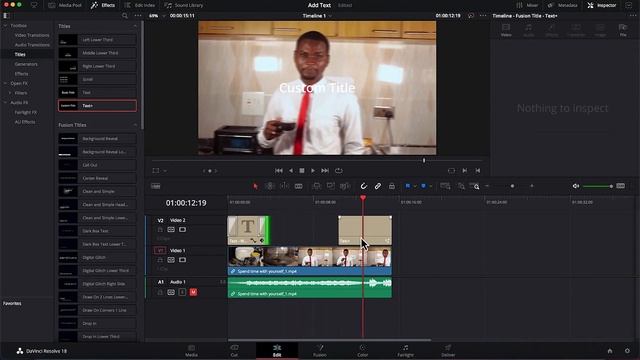Screen dimensions: 640x360
Task: Activate the Dynamic Trim Mode tool
Action: pyautogui.click(x=284, y=186)
